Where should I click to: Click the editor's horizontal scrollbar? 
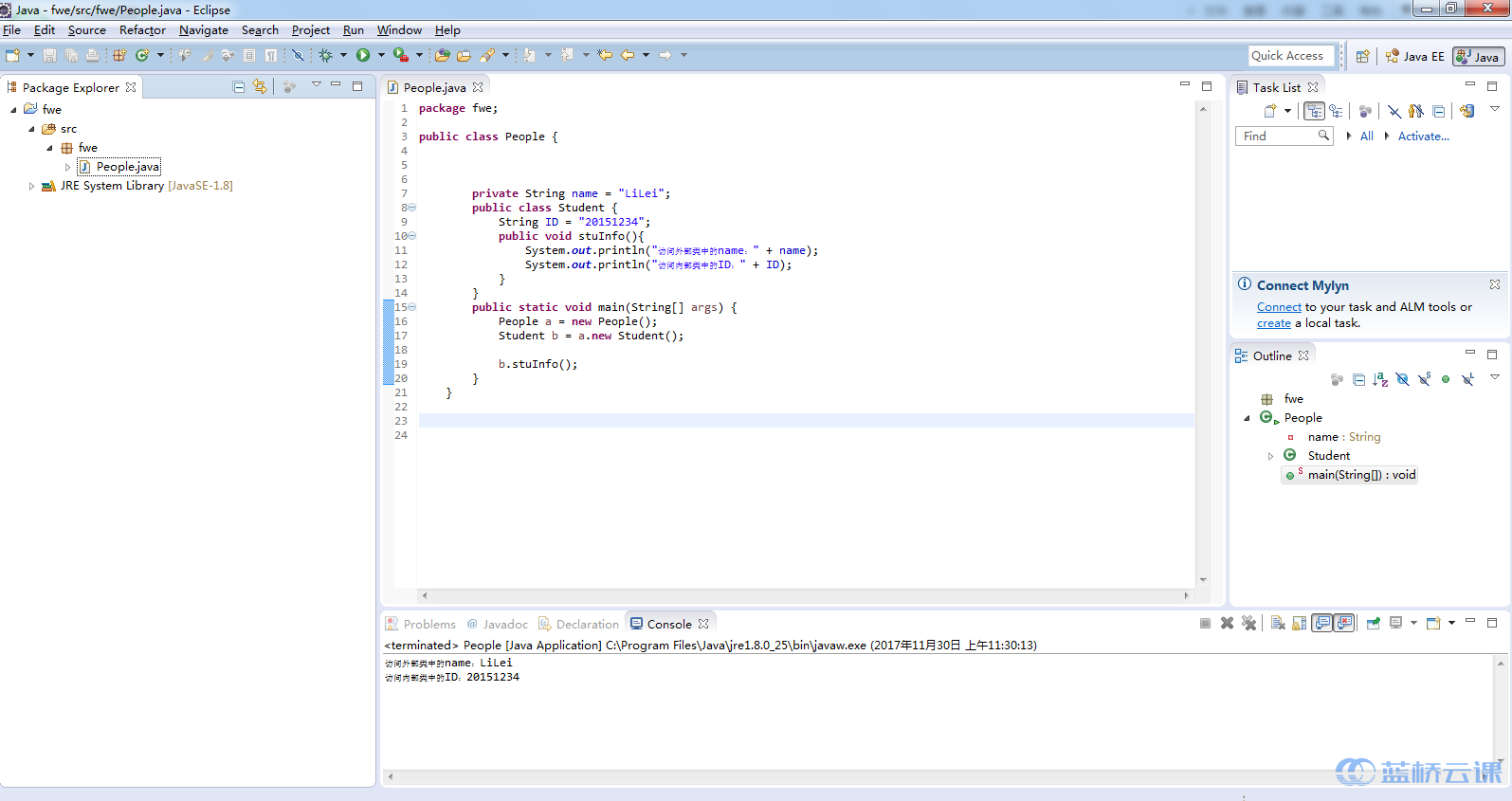[x=804, y=596]
